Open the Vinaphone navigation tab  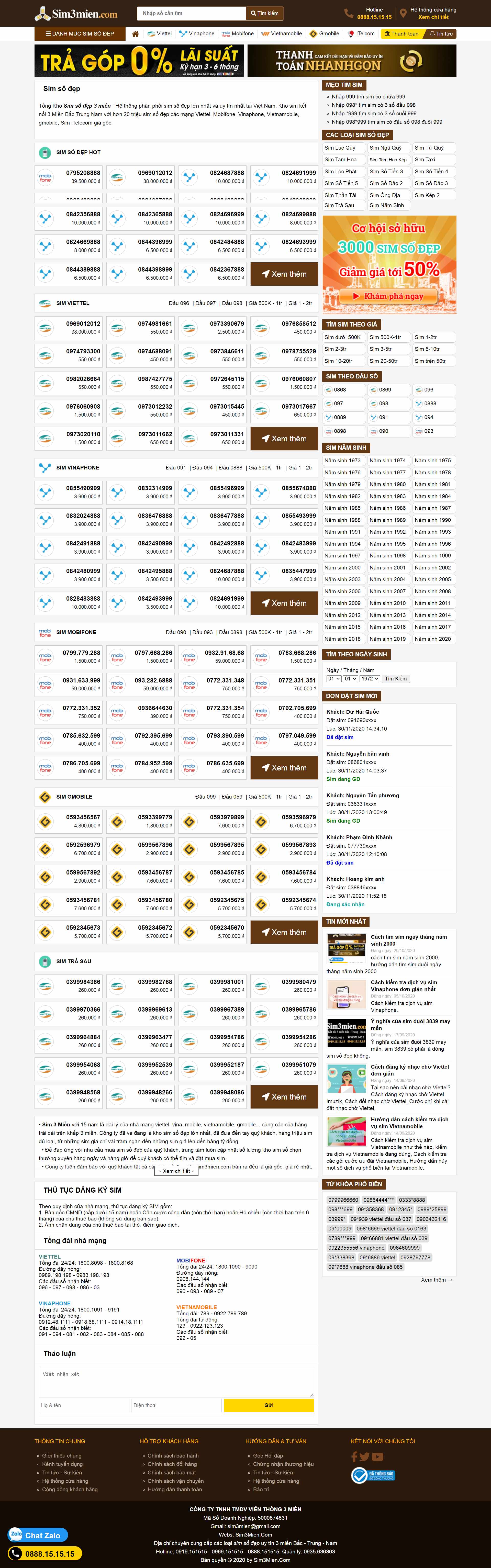[196, 34]
